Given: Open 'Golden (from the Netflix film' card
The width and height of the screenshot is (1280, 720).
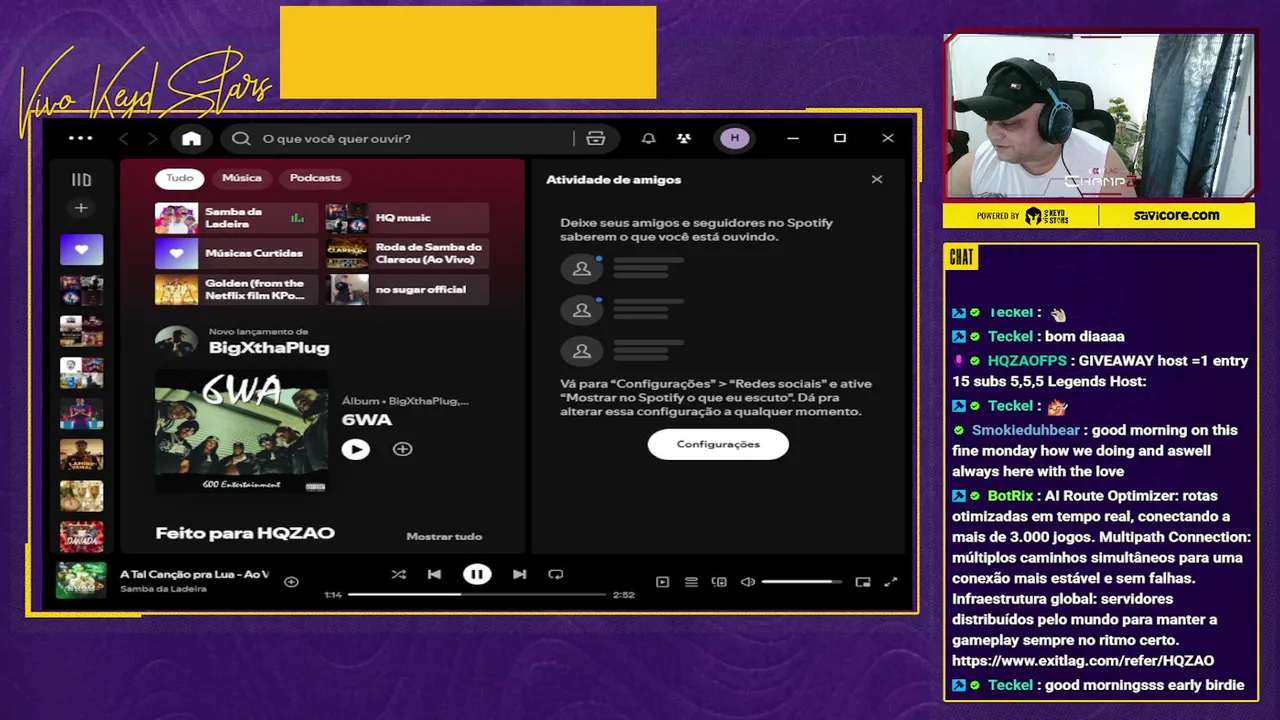Looking at the screenshot, I should coord(236,289).
